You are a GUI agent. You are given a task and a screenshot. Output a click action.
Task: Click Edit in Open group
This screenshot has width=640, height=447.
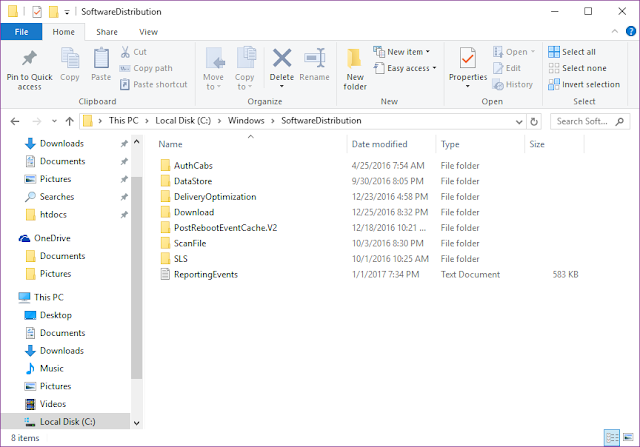pos(507,68)
